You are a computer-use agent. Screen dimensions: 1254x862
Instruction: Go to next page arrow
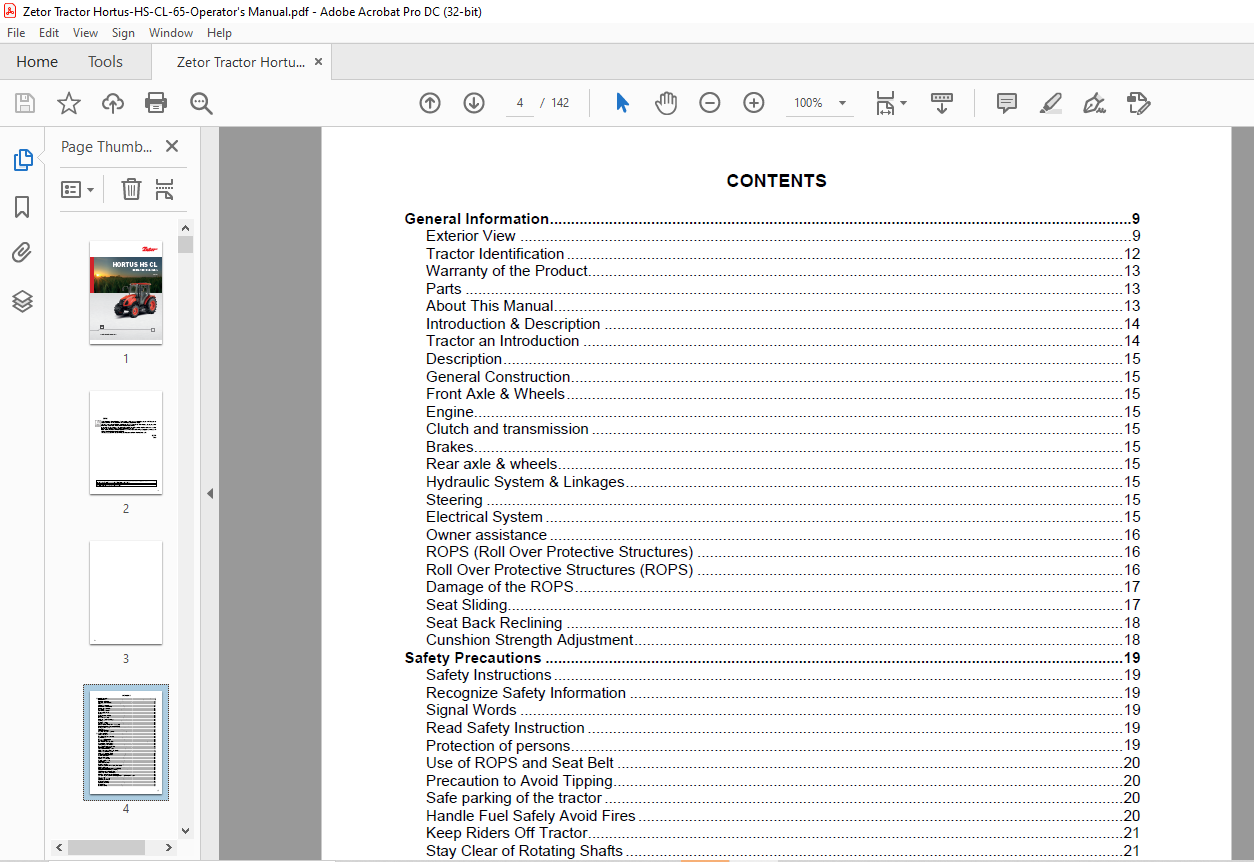(x=474, y=103)
